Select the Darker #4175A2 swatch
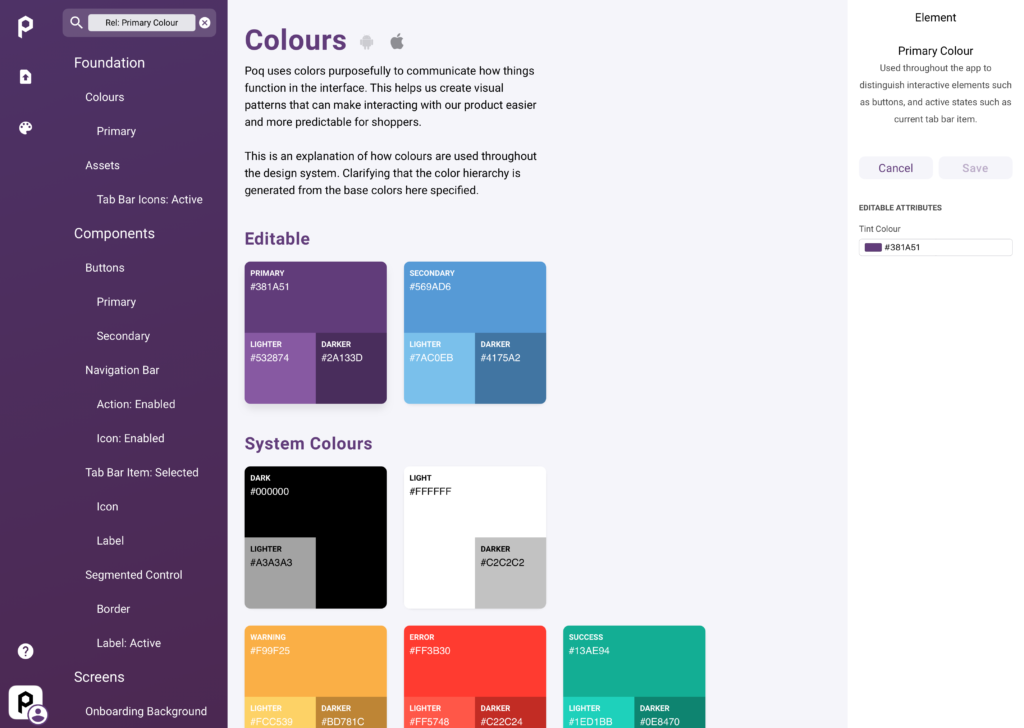The width and height of the screenshot is (1024, 728). tap(511, 368)
